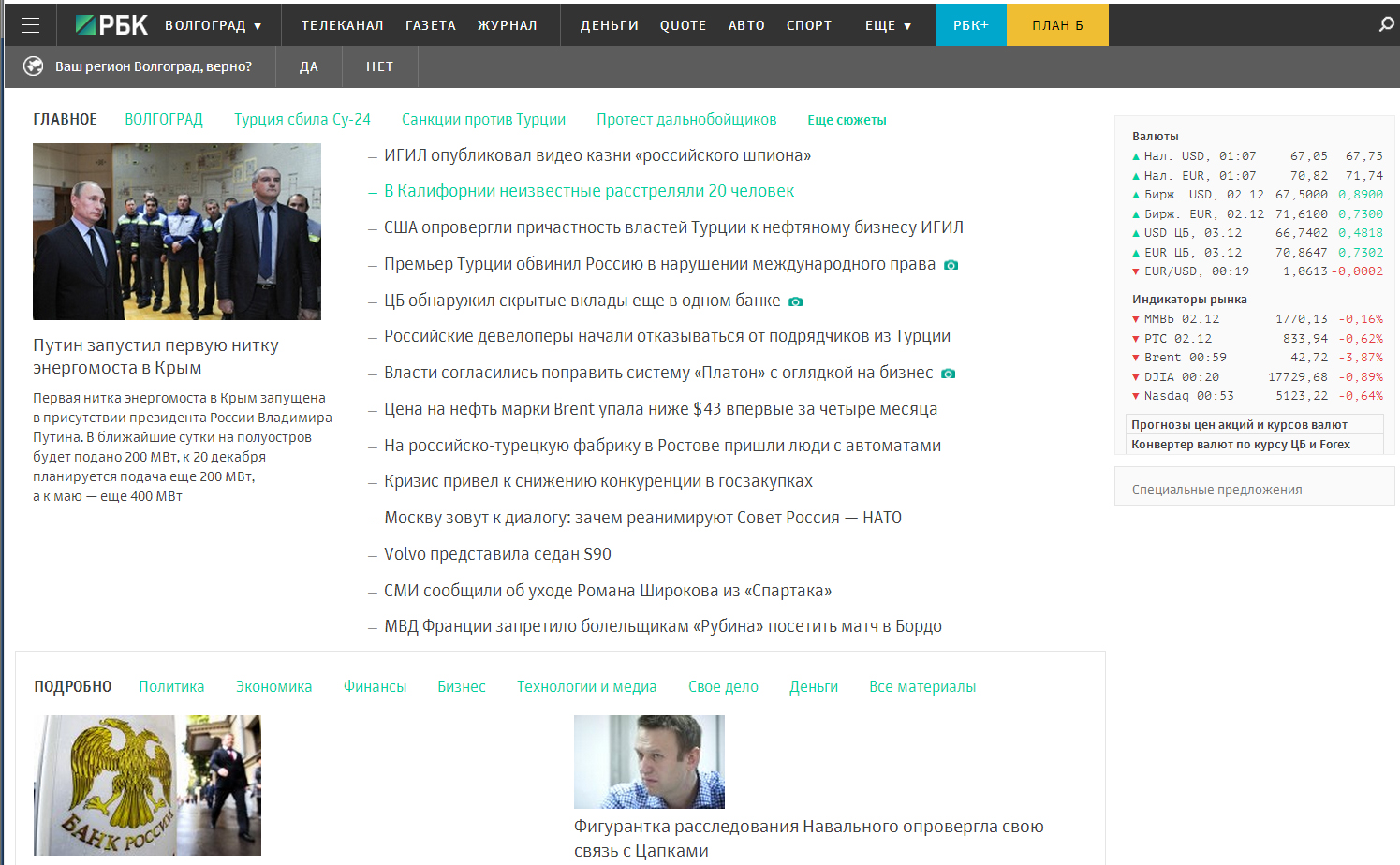
Task: Open the Putin Crimea energy bridge photo
Action: pos(177,231)
